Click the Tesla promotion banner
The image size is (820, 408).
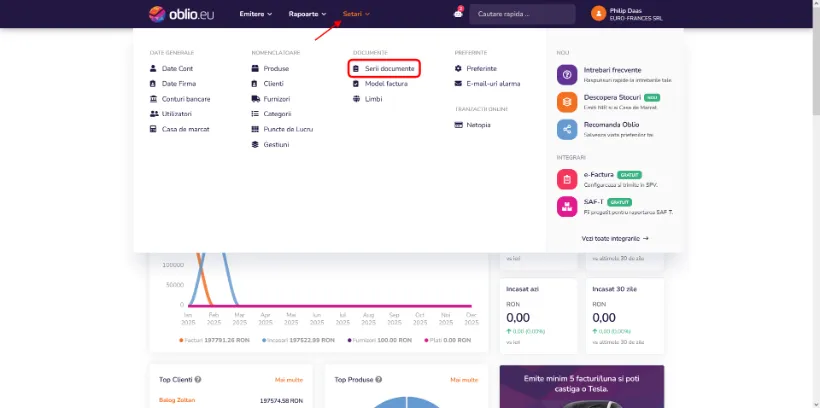(582, 387)
